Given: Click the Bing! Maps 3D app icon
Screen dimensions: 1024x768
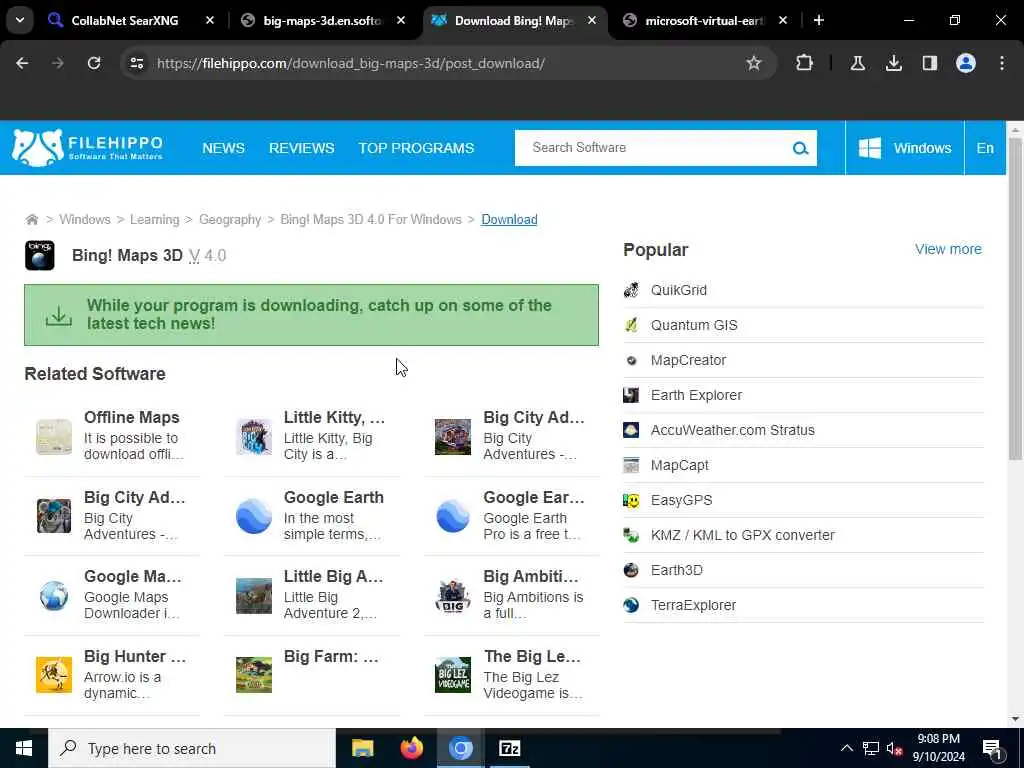Looking at the screenshot, I should (40, 255).
